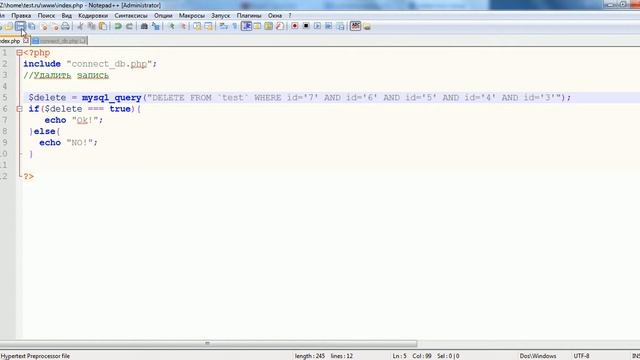Click the mysql_query function name on line 5

pyautogui.click(x=111, y=98)
